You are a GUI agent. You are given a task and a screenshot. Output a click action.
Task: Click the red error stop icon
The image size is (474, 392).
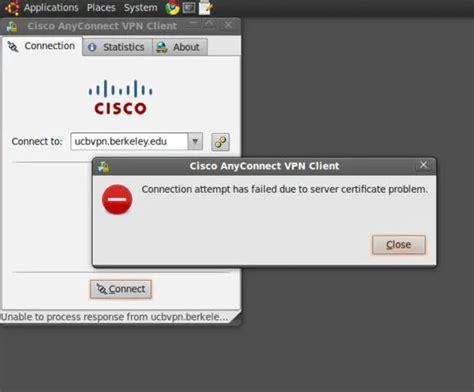point(117,199)
